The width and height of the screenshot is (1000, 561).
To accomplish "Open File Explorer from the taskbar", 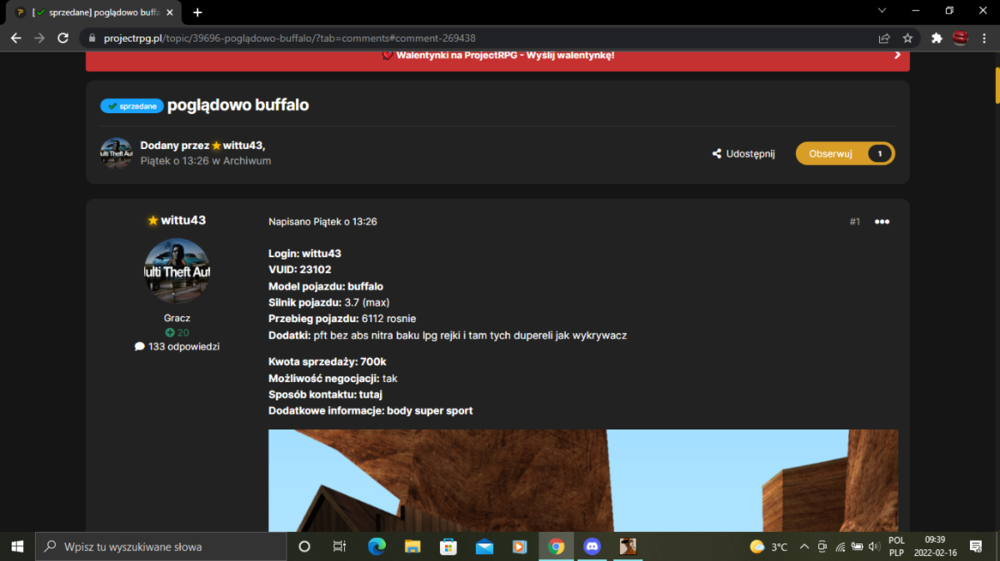I will [413, 546].
